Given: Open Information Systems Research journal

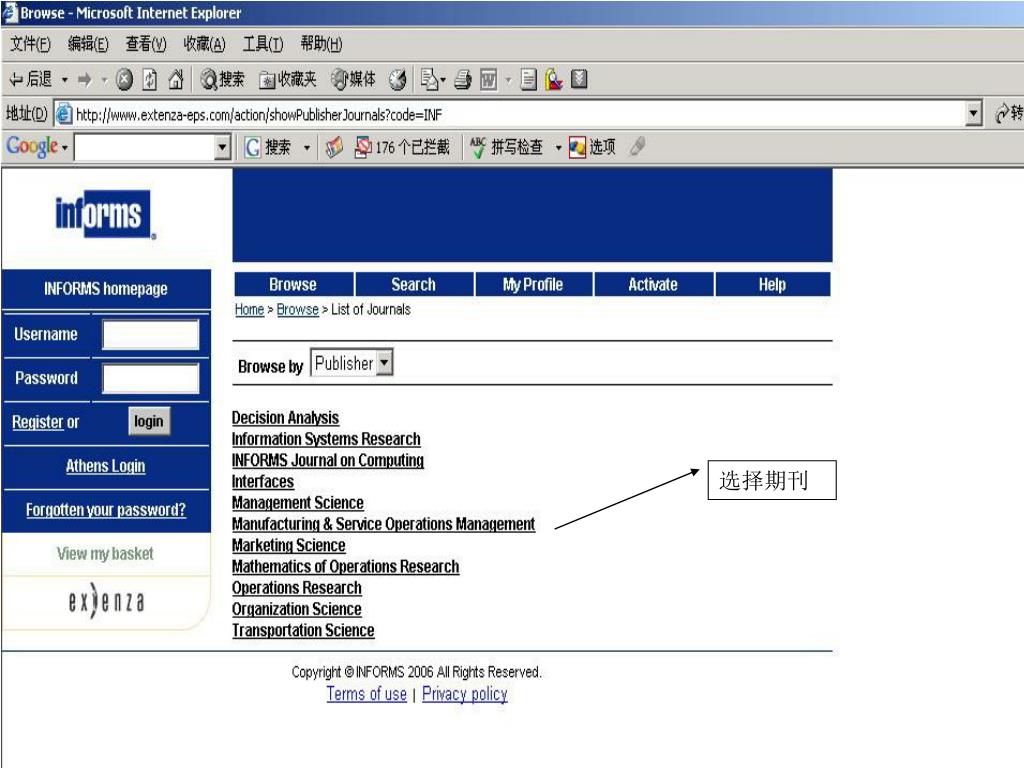Looking at the screenshot, I should pyautogui.click(x=326, y=439).
